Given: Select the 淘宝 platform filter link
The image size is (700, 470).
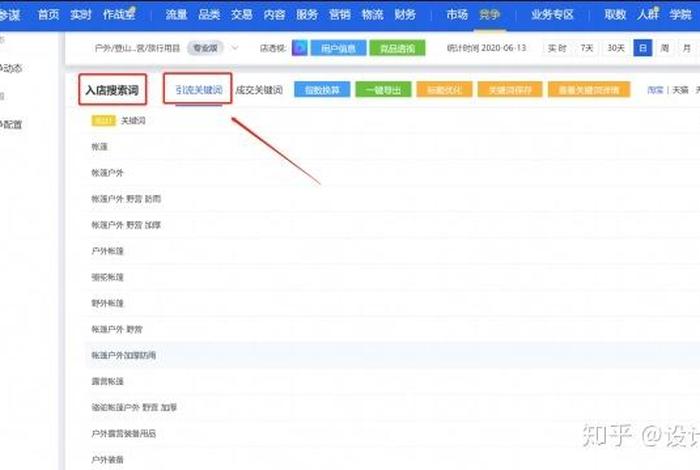Looking at the screenshot, I should tap(655, 90).
